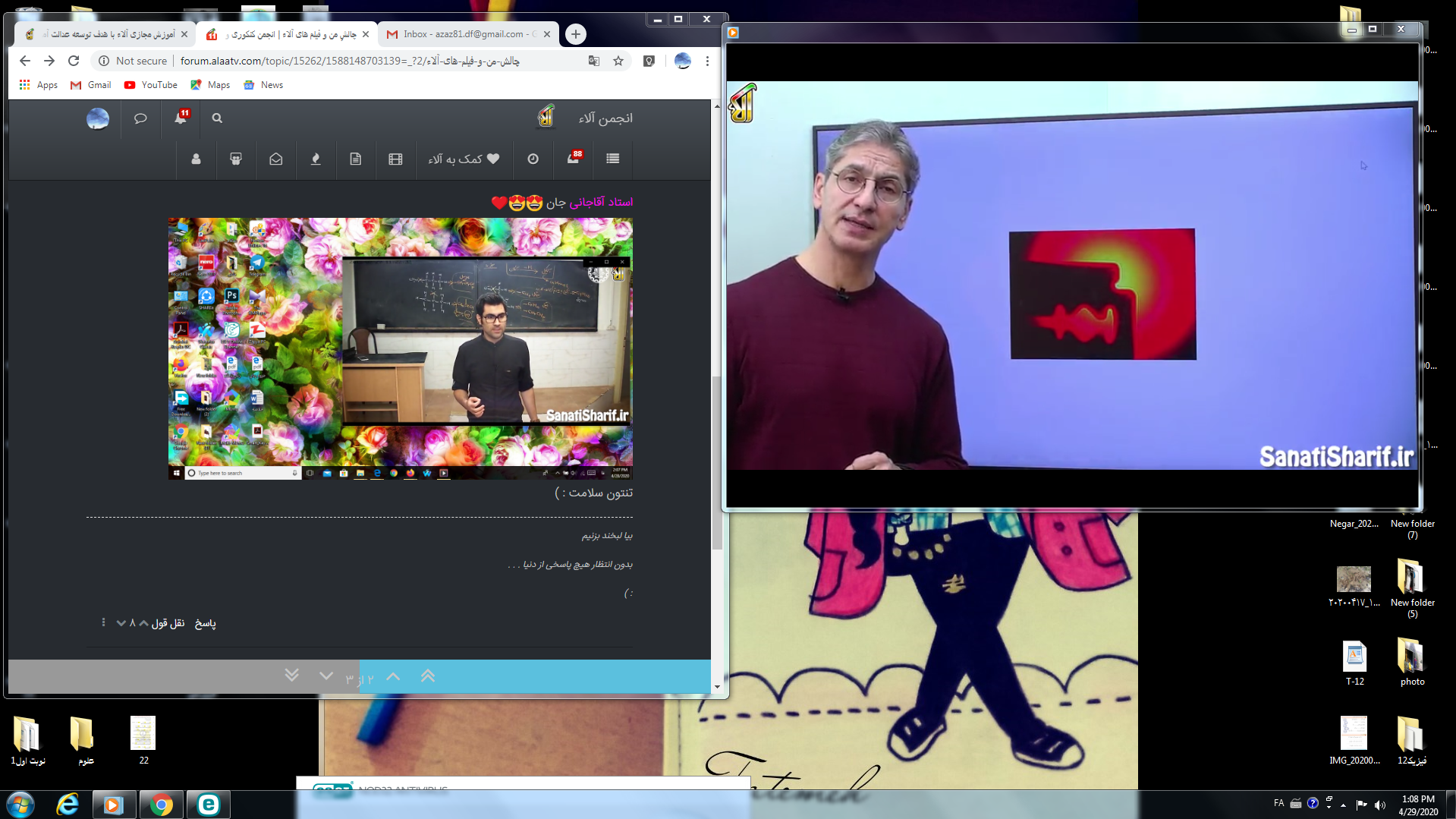Viewport: 1456px width, 819px height.
Task: Open the unread inbox icon with 88 badge
Action: (x=574, y=159)
